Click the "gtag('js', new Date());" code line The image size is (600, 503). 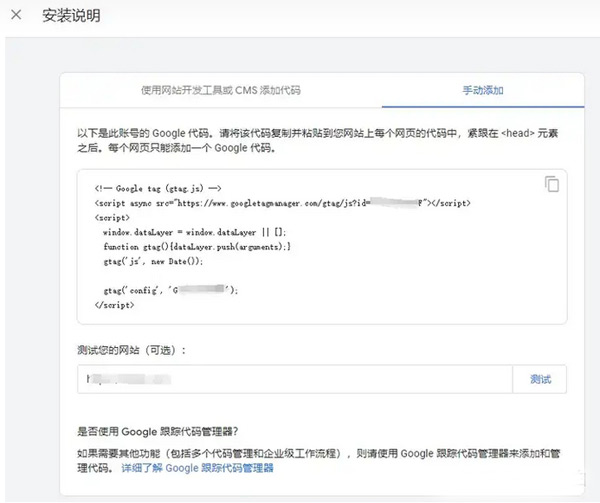153,262
